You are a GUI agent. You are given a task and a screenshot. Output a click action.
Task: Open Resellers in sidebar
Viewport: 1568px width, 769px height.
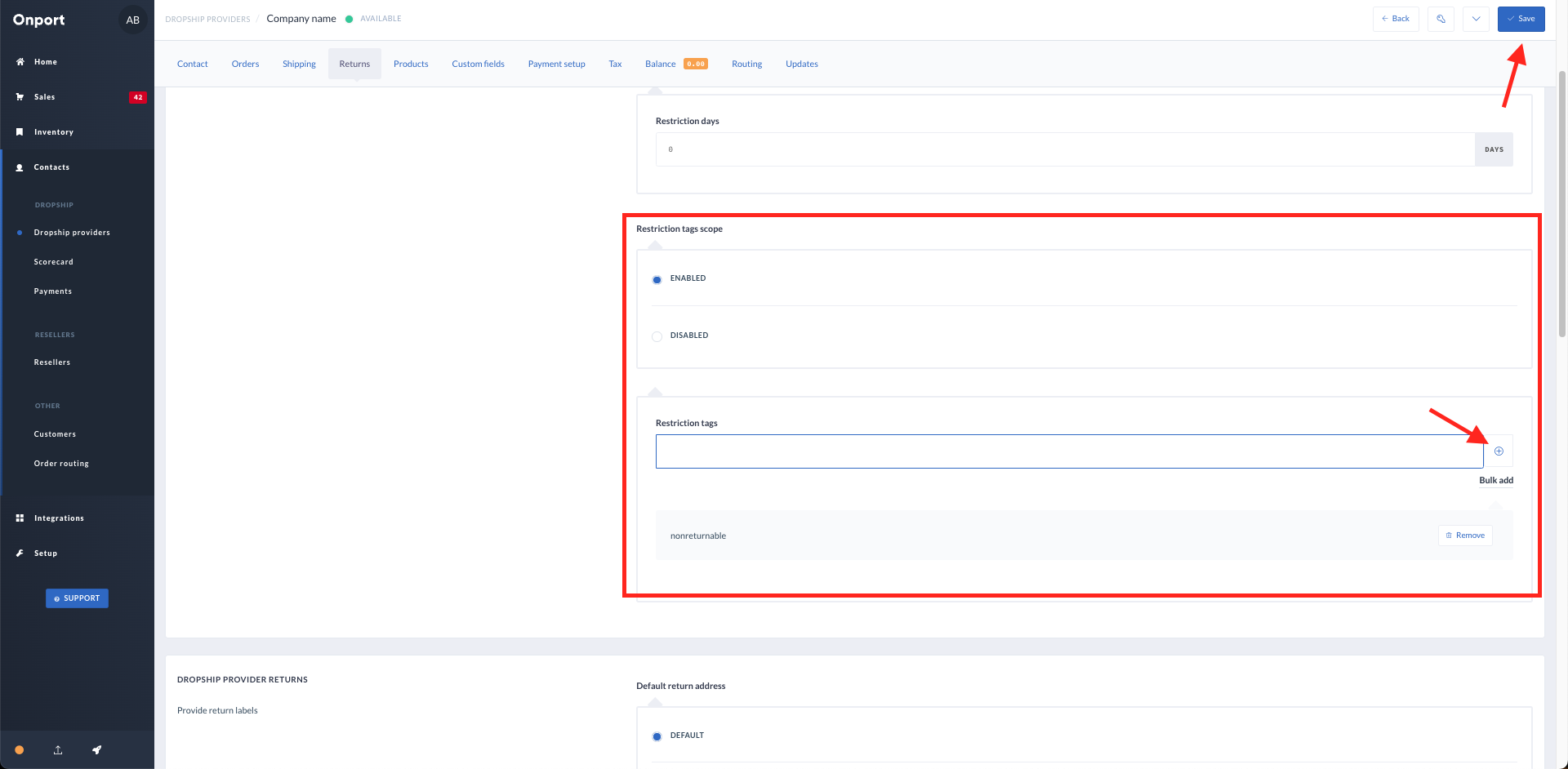pos(51,362)
